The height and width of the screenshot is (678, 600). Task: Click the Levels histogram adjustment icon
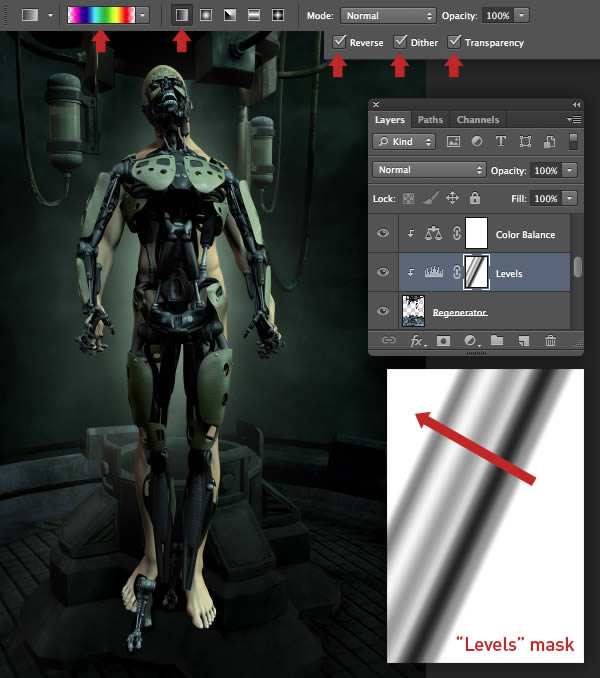coord(434,272)
